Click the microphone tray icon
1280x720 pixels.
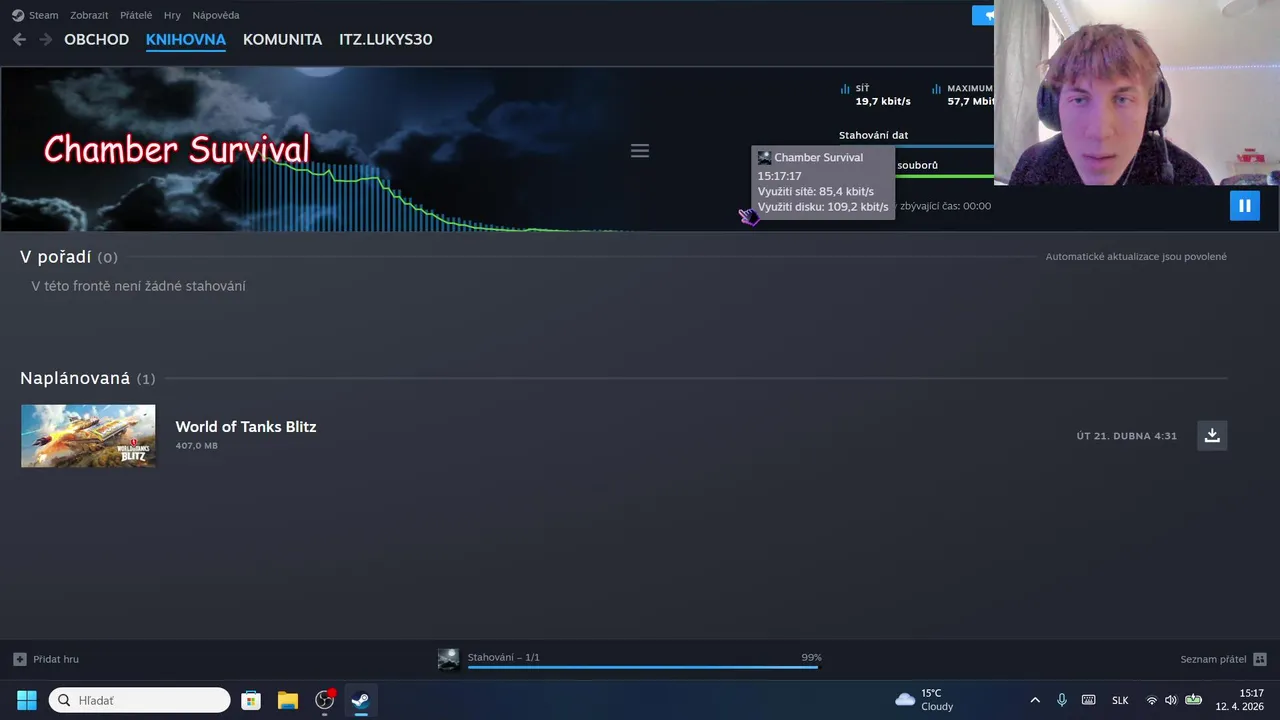pyautogui.click(x=1062, y=700)
